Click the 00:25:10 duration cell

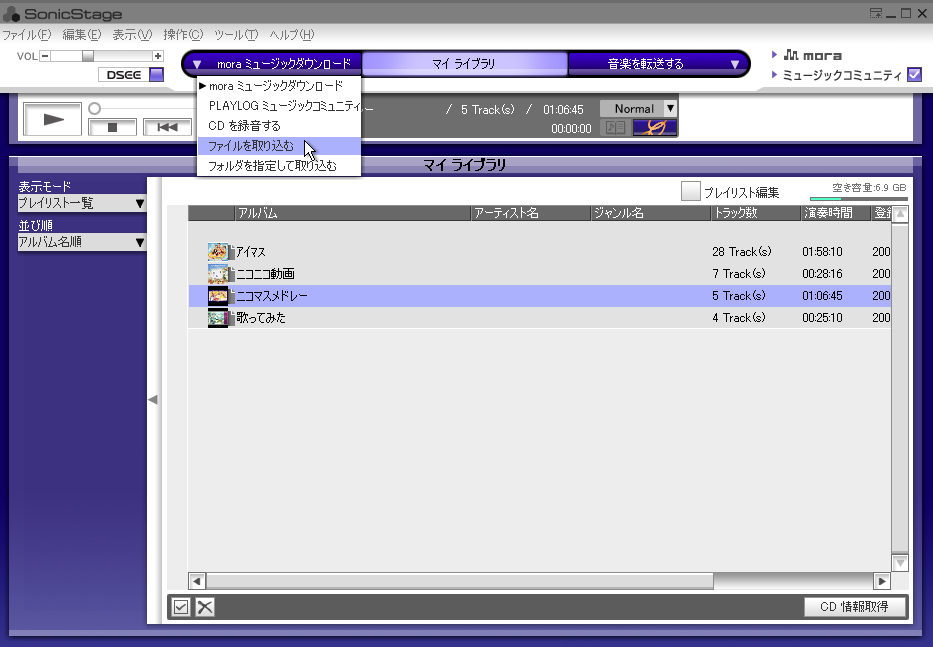(x=822, y=318)
